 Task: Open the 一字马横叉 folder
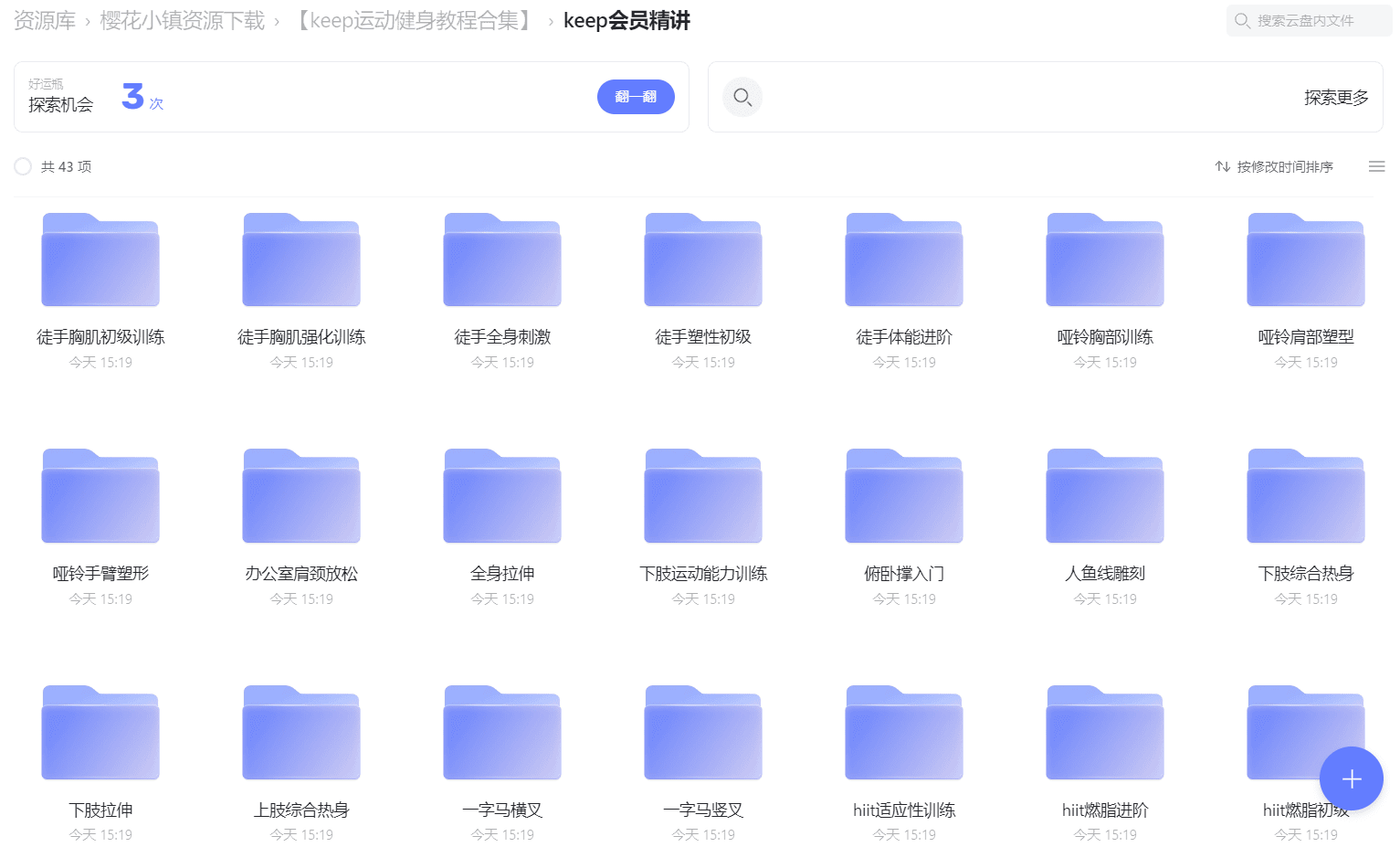[501, 732]
